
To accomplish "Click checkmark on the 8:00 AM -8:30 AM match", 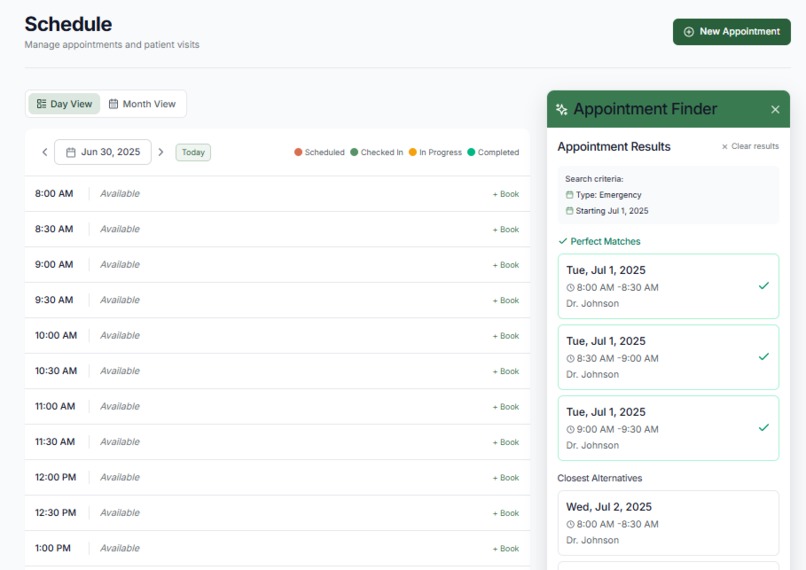I will (764, 286).
